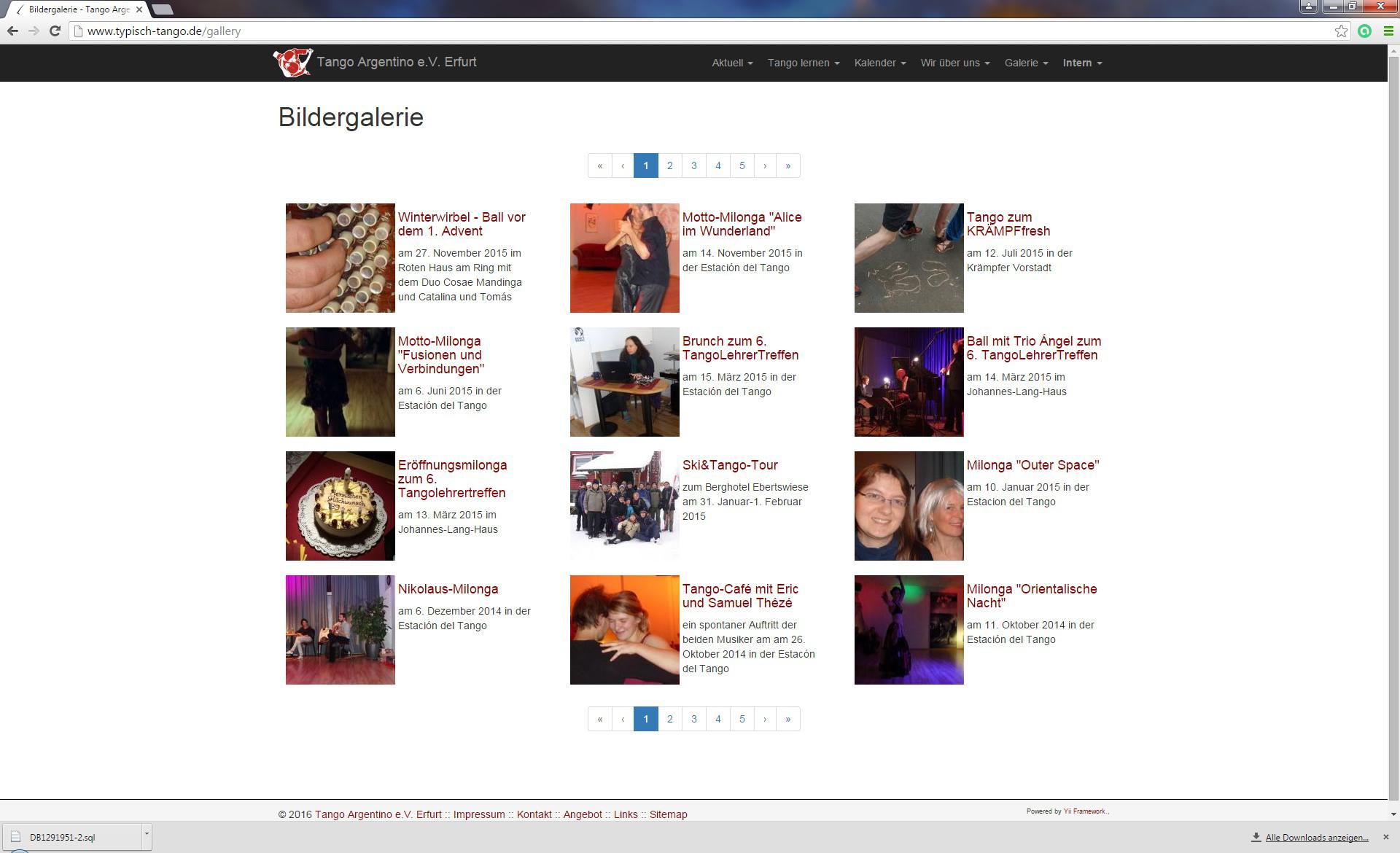Open the Intern menu item
The image size is (1400, 853).
pos(1082,63)
